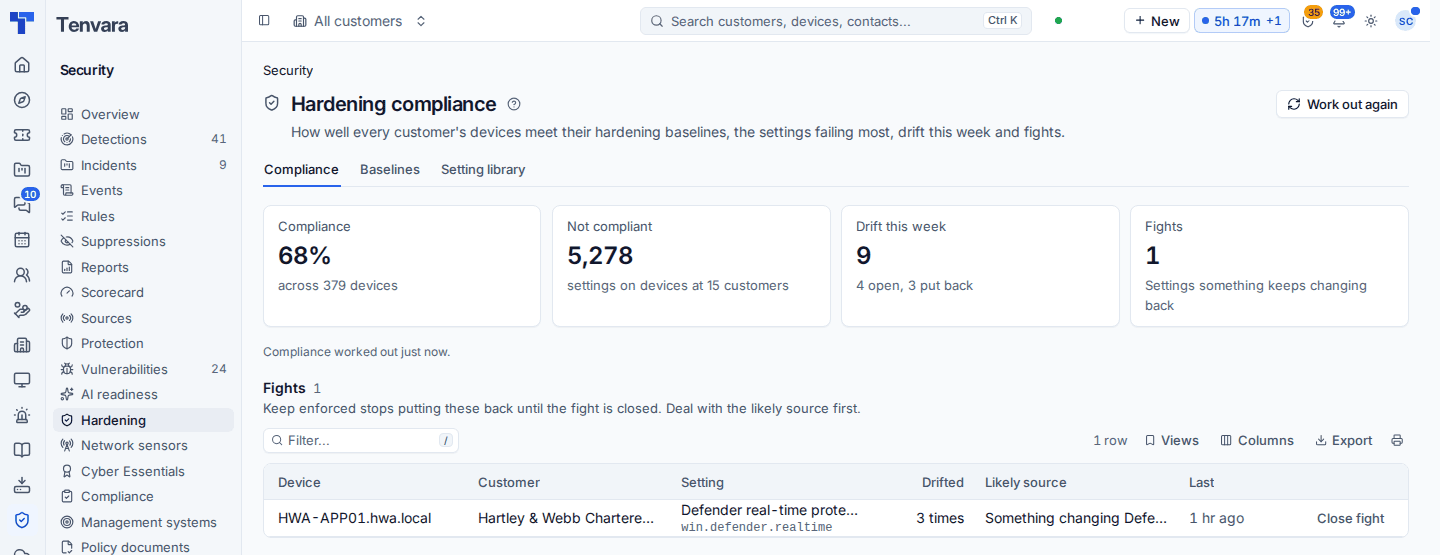Switch to the Setting library tab
Image resolution: width=1440 pixels, height=555 pixels.
tap(483, 170)
